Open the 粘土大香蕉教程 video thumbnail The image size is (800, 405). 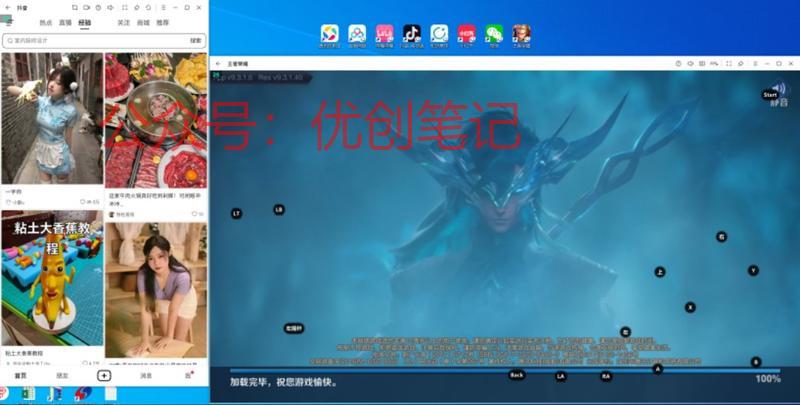(52, 278)
